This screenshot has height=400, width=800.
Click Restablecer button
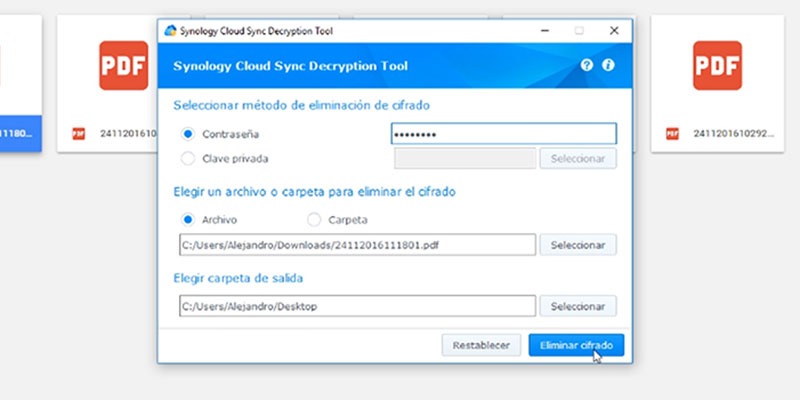coord(481,345)
